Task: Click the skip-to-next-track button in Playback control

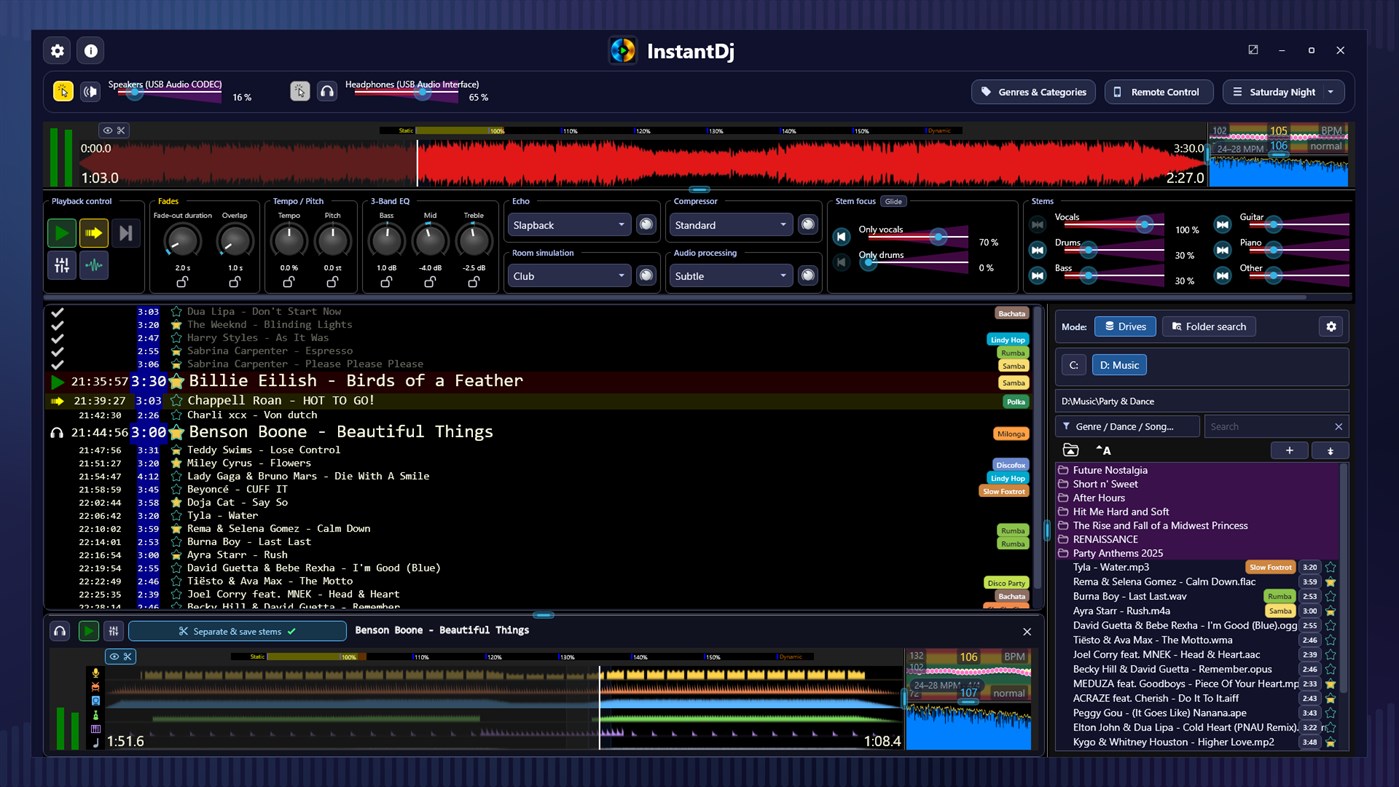Action: point(126,233)
